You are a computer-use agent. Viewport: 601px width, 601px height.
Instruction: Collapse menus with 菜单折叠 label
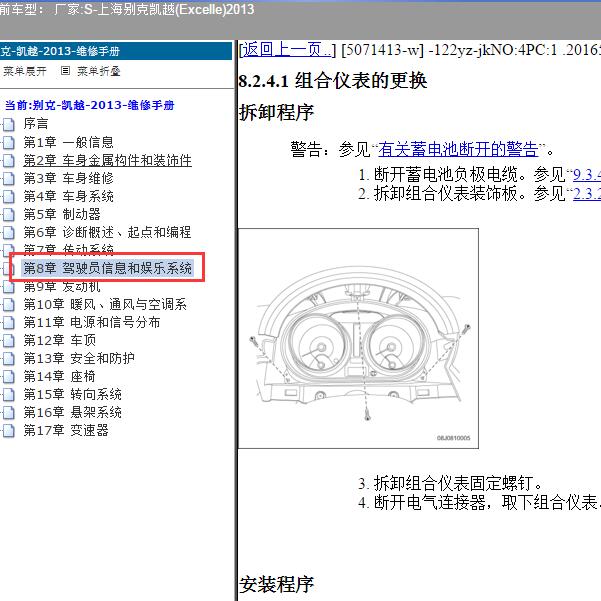(99, 71)
